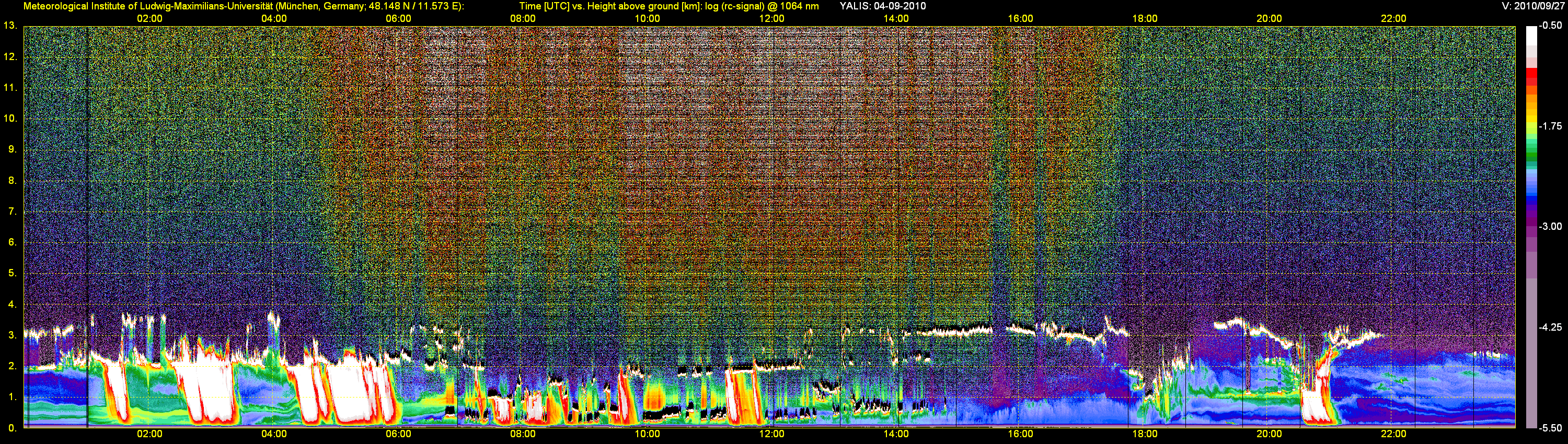Click the 08:00 label on the bottom time axis
The width and height of the screenshot is (1568, 444).
(523, 434)
